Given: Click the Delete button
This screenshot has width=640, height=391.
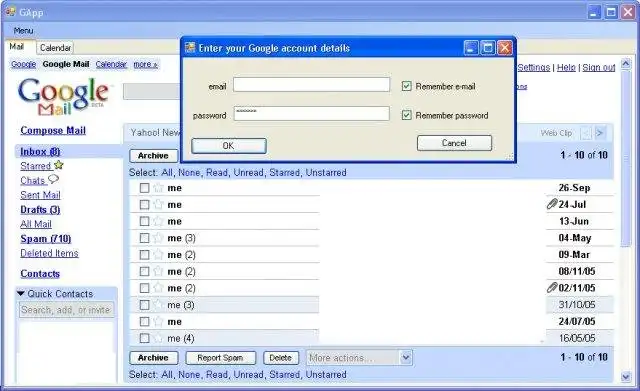Looking at the screenshot, I should [281, 358].
